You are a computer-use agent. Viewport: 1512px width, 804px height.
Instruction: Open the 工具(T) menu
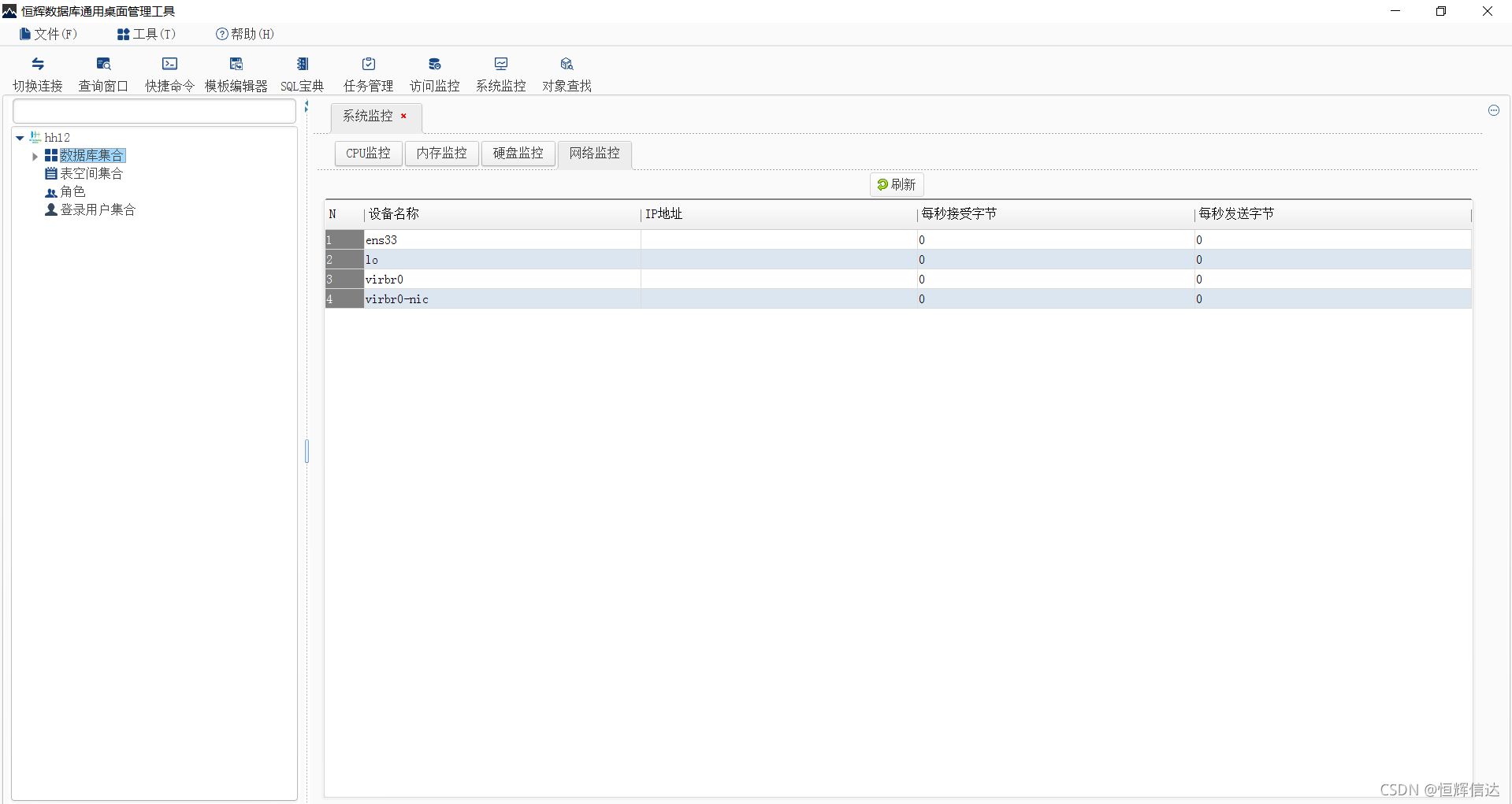pos(147,34)
